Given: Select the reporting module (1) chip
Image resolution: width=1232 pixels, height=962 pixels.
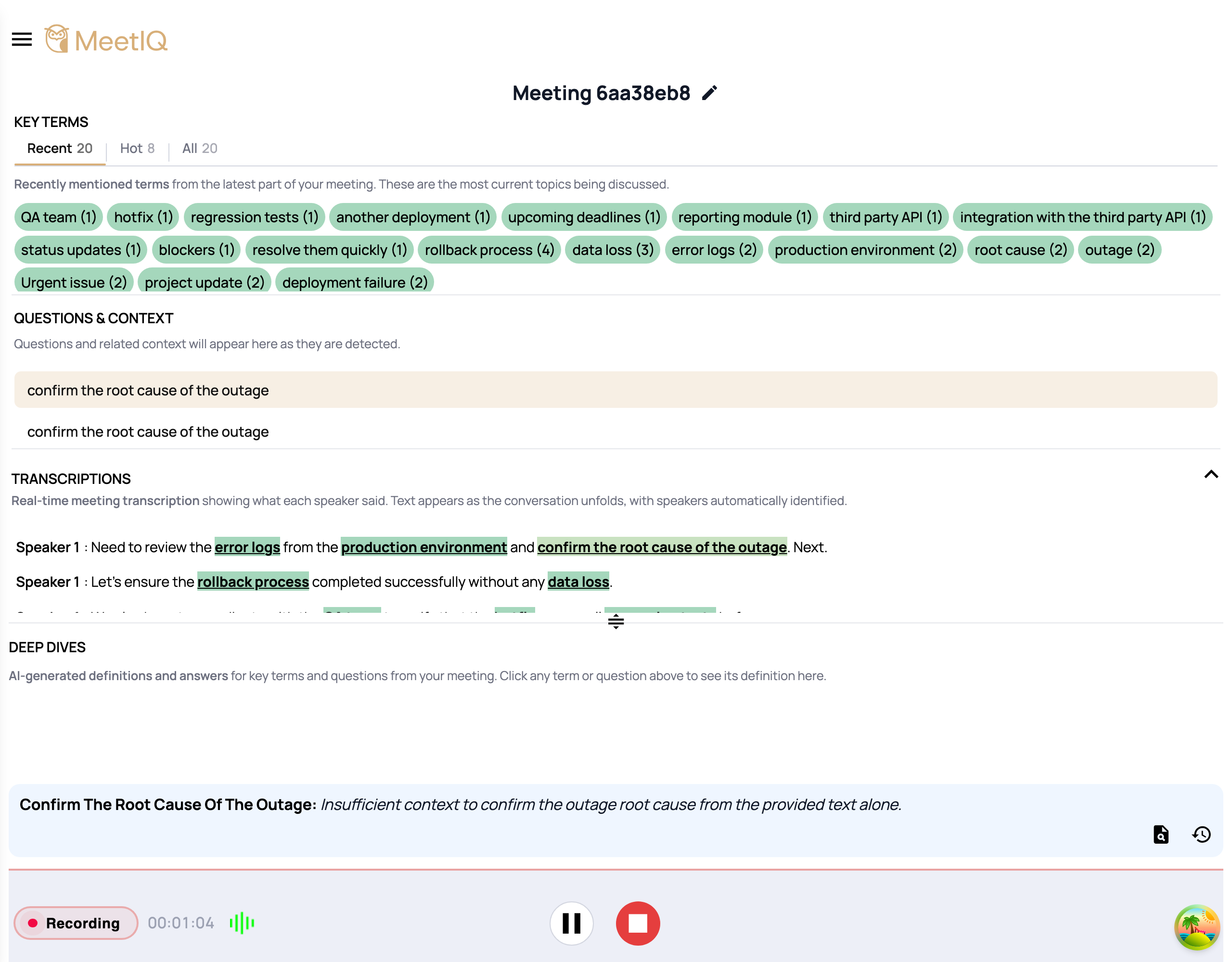Looking at the screenshot, I should [744, 217].
